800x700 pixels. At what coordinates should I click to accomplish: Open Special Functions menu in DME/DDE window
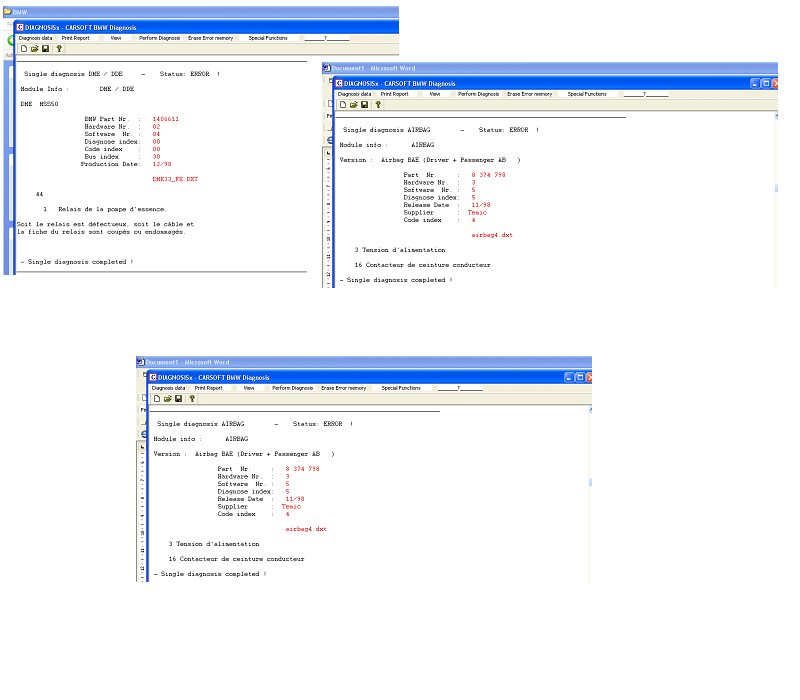(268, 38)
